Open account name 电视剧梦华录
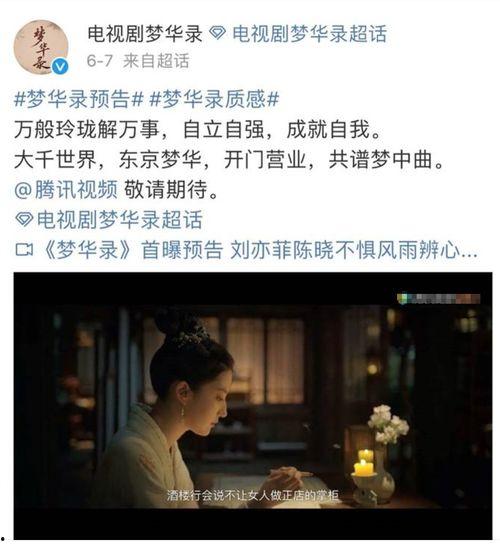Viewport: 500px width, 545px height. point(145,34)
